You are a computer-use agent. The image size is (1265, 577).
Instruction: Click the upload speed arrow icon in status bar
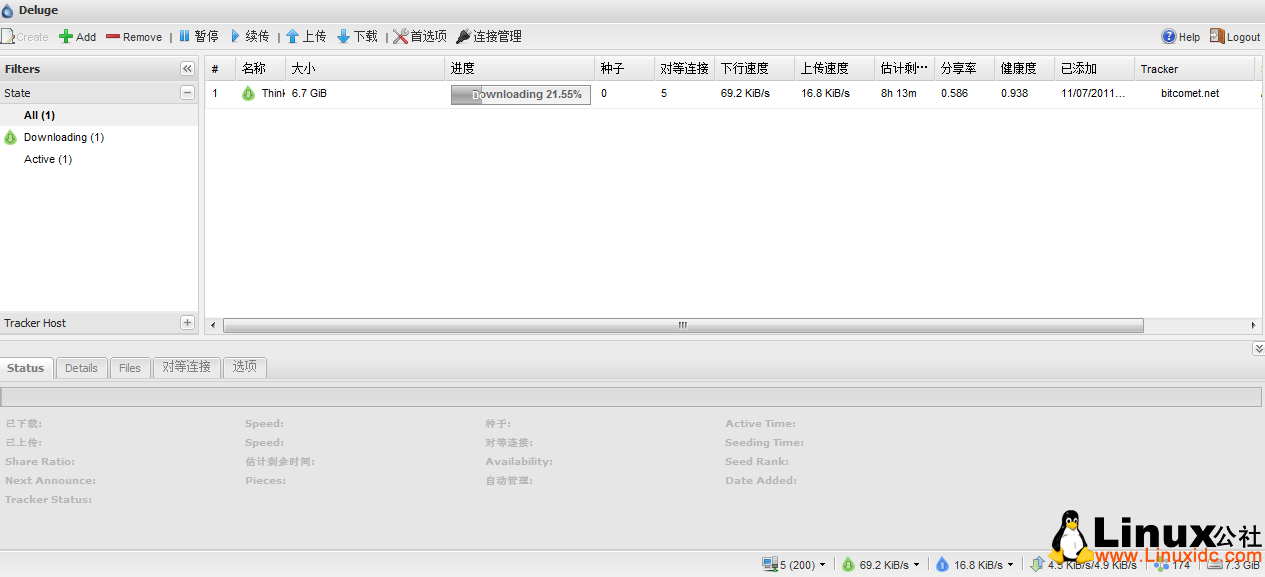click(941, 564)
